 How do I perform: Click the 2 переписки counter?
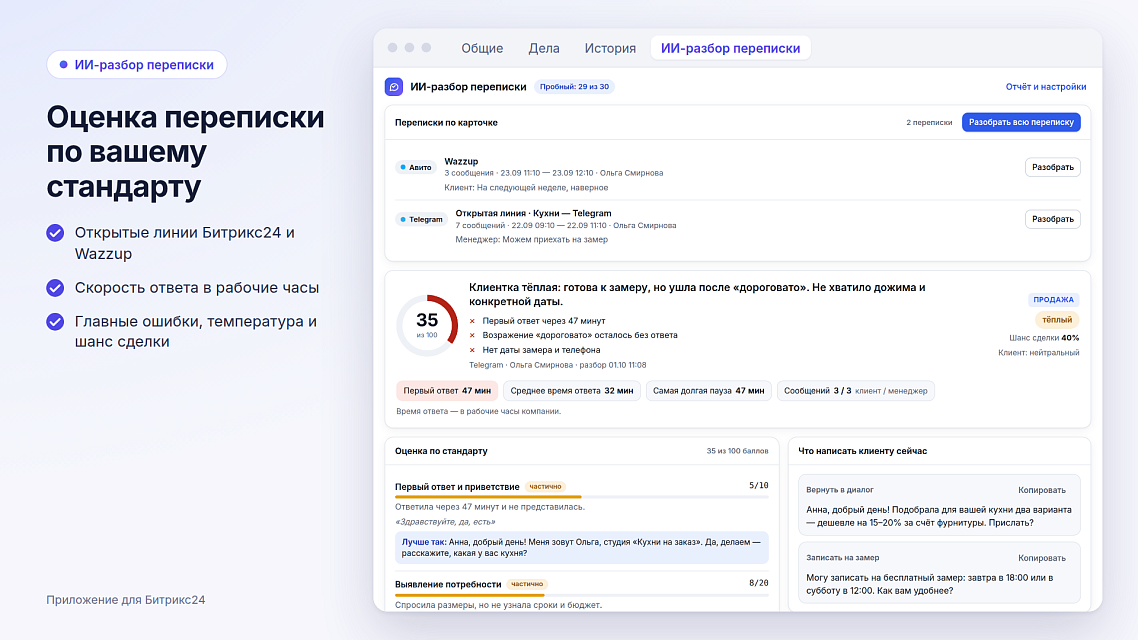pos(929,122)
